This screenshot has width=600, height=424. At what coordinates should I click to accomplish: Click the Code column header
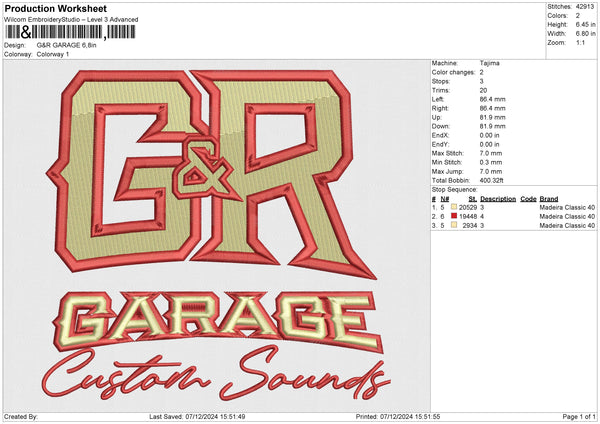click(x=528, y=198)
